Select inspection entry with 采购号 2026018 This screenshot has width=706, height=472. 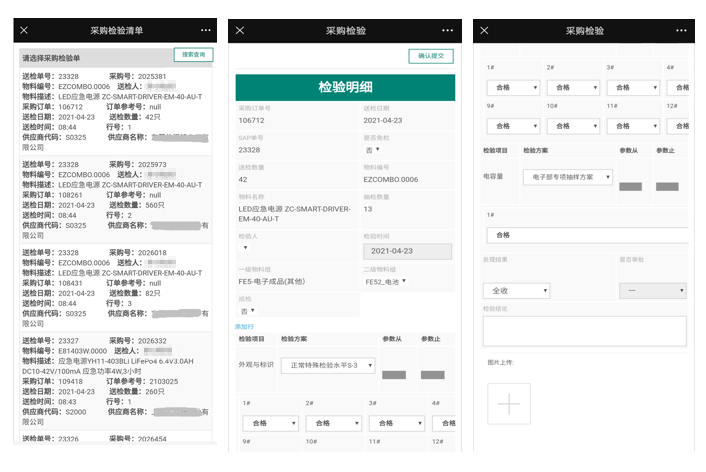116,288
